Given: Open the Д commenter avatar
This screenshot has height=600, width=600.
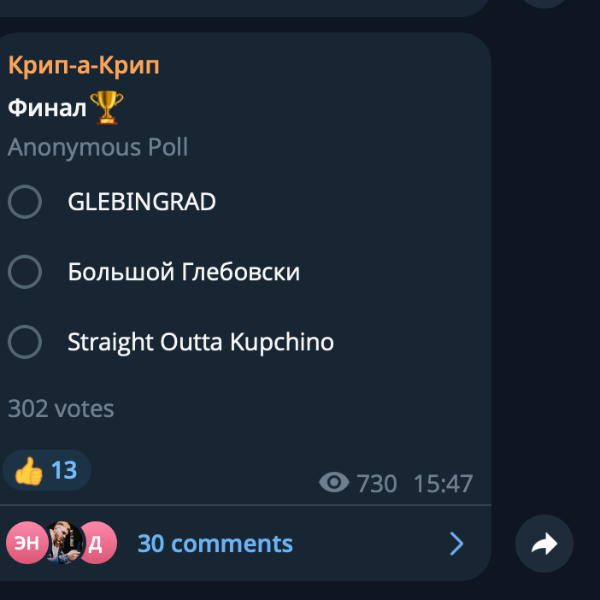Looking at the screenshot, I should [97, 543].
